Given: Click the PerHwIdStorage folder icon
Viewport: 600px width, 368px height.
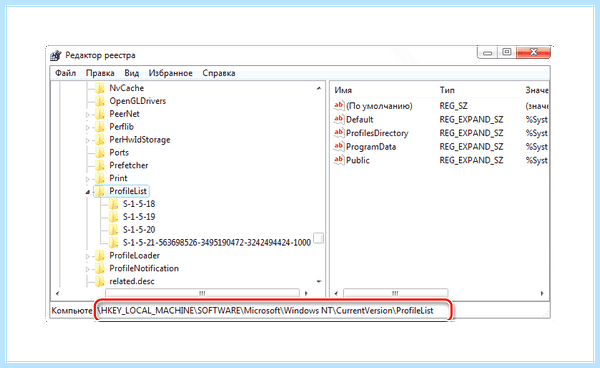Looking at the screenshot, I should 100,140.
